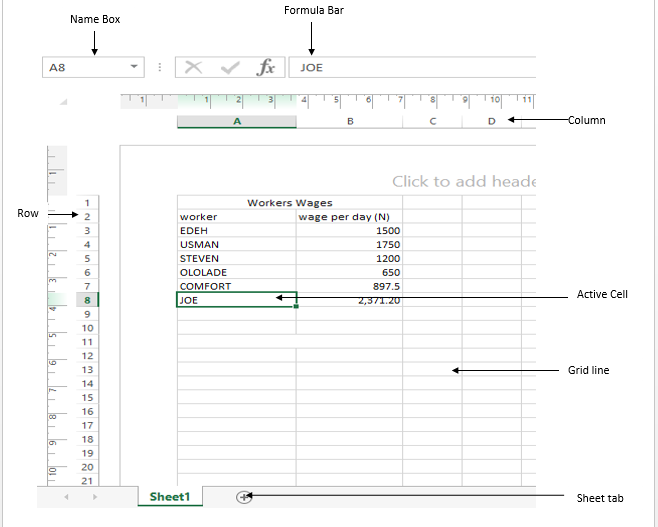658x527 pixels.
Task: Select the wage value 897.5
Action: tap(349, 286)
